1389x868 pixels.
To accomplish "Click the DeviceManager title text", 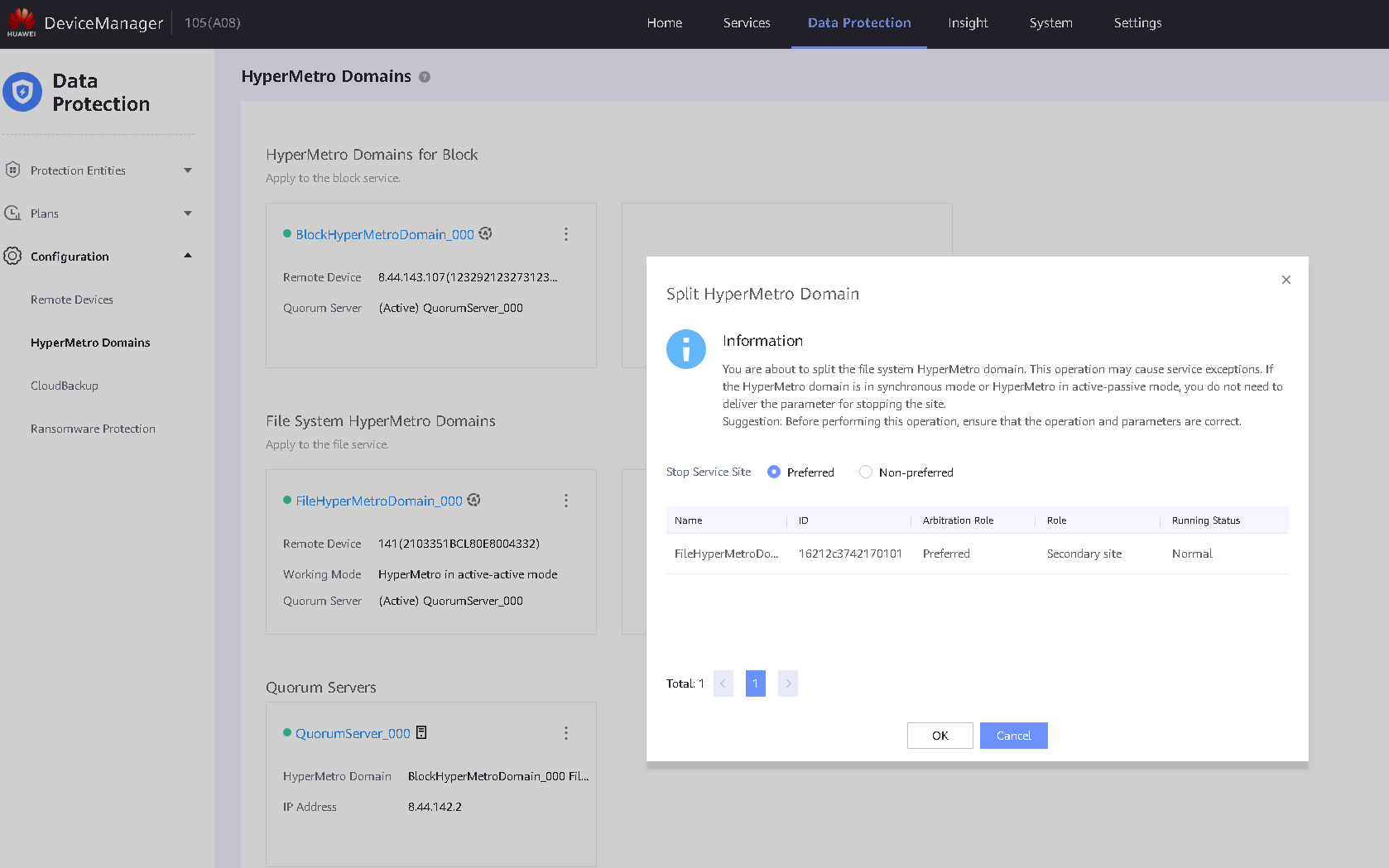I will point(103,23).
